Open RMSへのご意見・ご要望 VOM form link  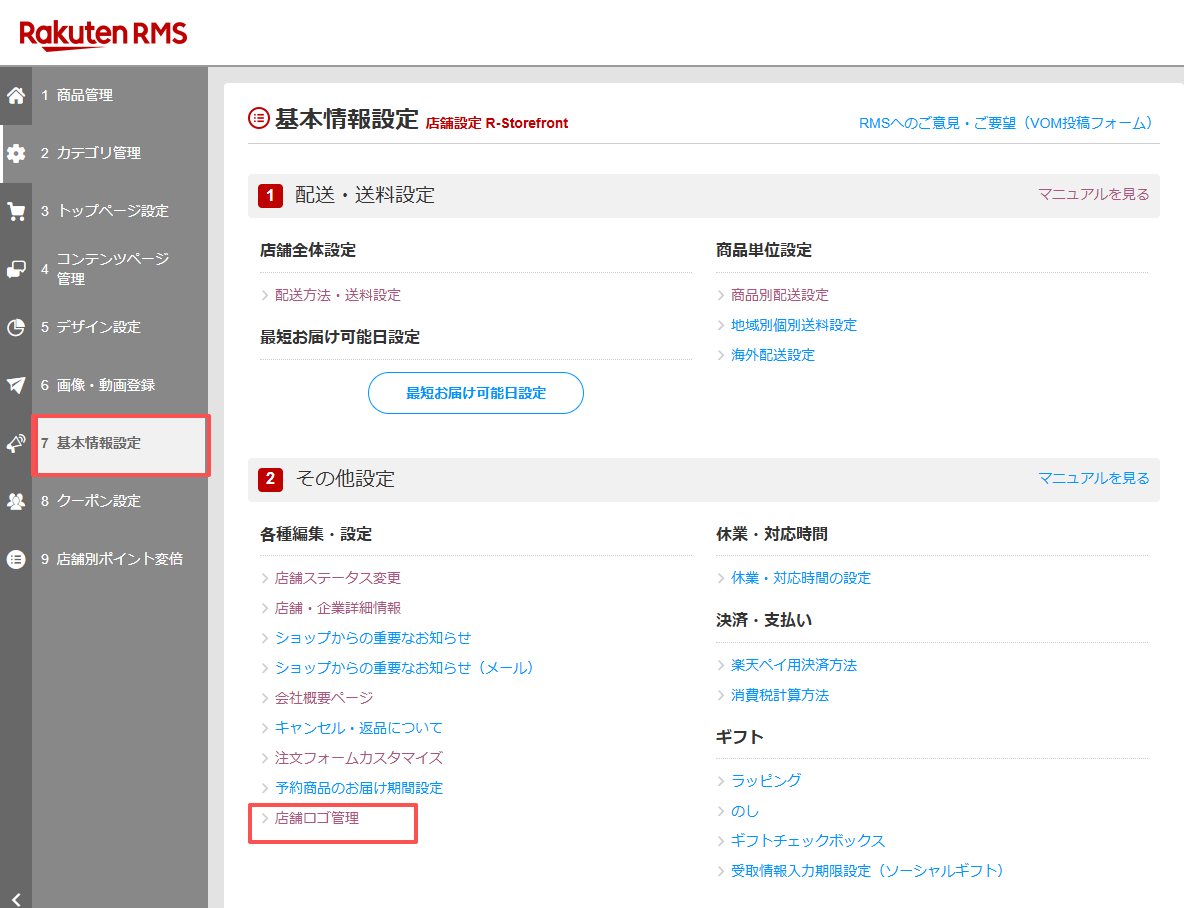pos(1005,123)
